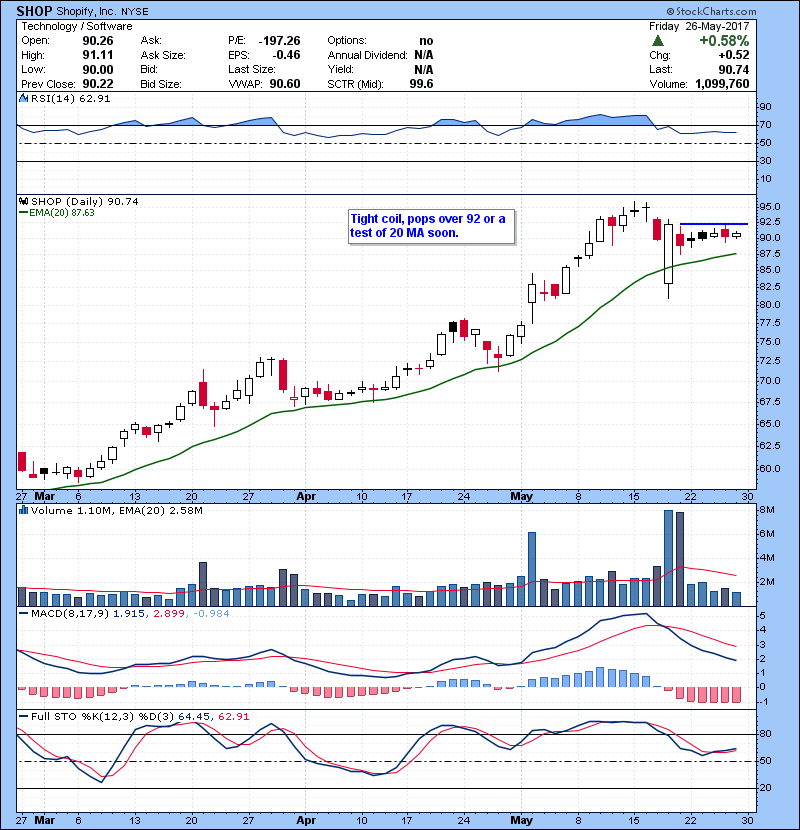Viewport: 800px width, 830px height.
Task: Click the Chg value +0.52
Action: click(x=734, y=55)
